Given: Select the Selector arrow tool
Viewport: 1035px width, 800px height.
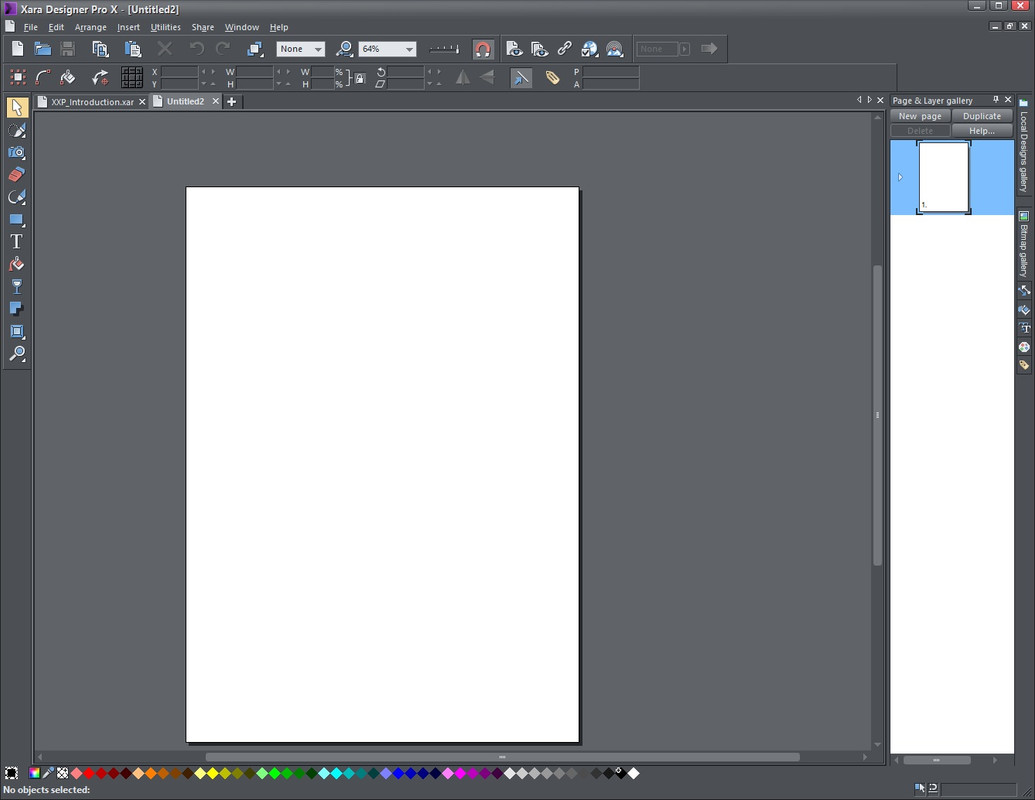Looking at the screenshot, I should tap(17, 108).
